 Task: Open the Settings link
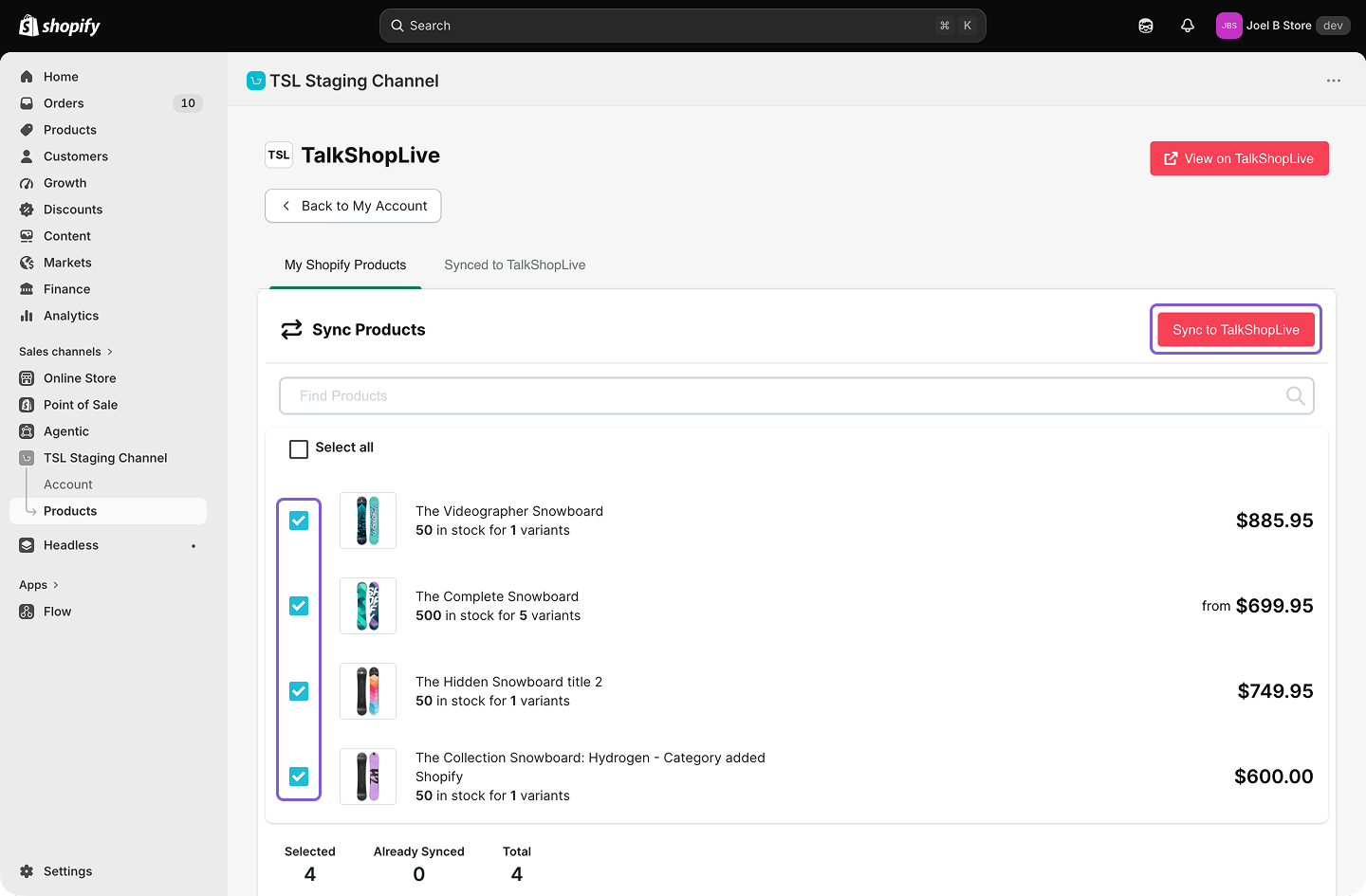(67, 871)
